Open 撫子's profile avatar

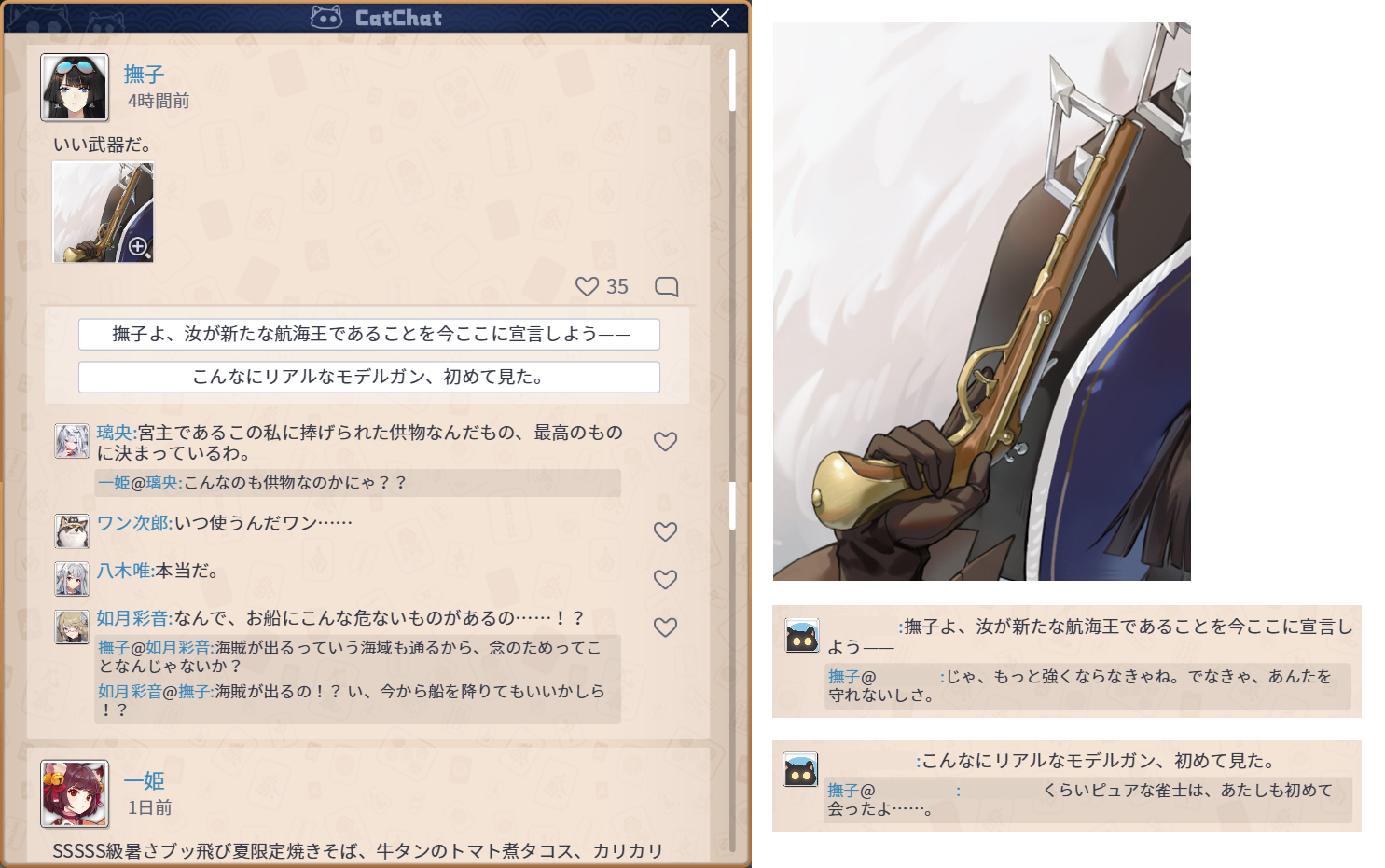(75, 88)
